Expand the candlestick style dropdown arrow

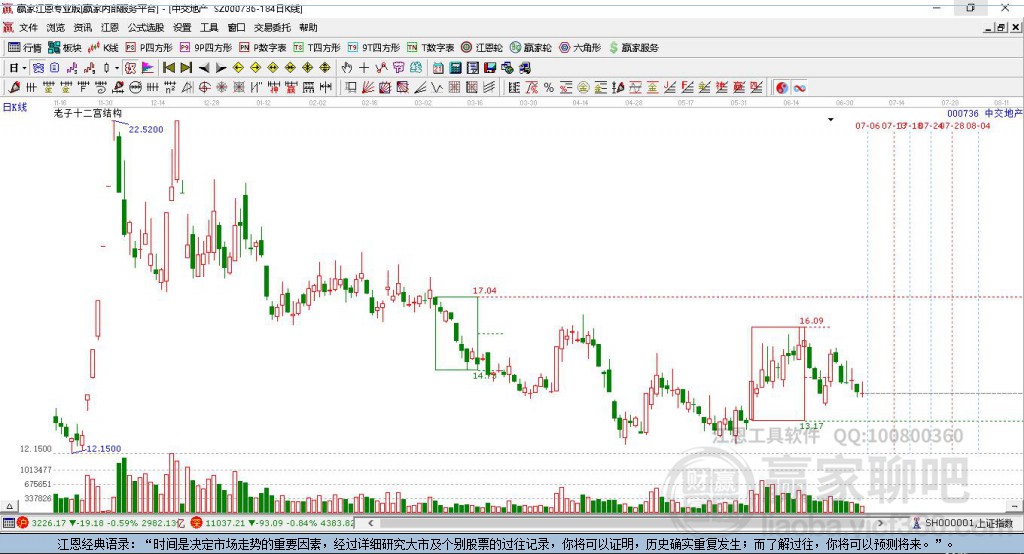117,68
